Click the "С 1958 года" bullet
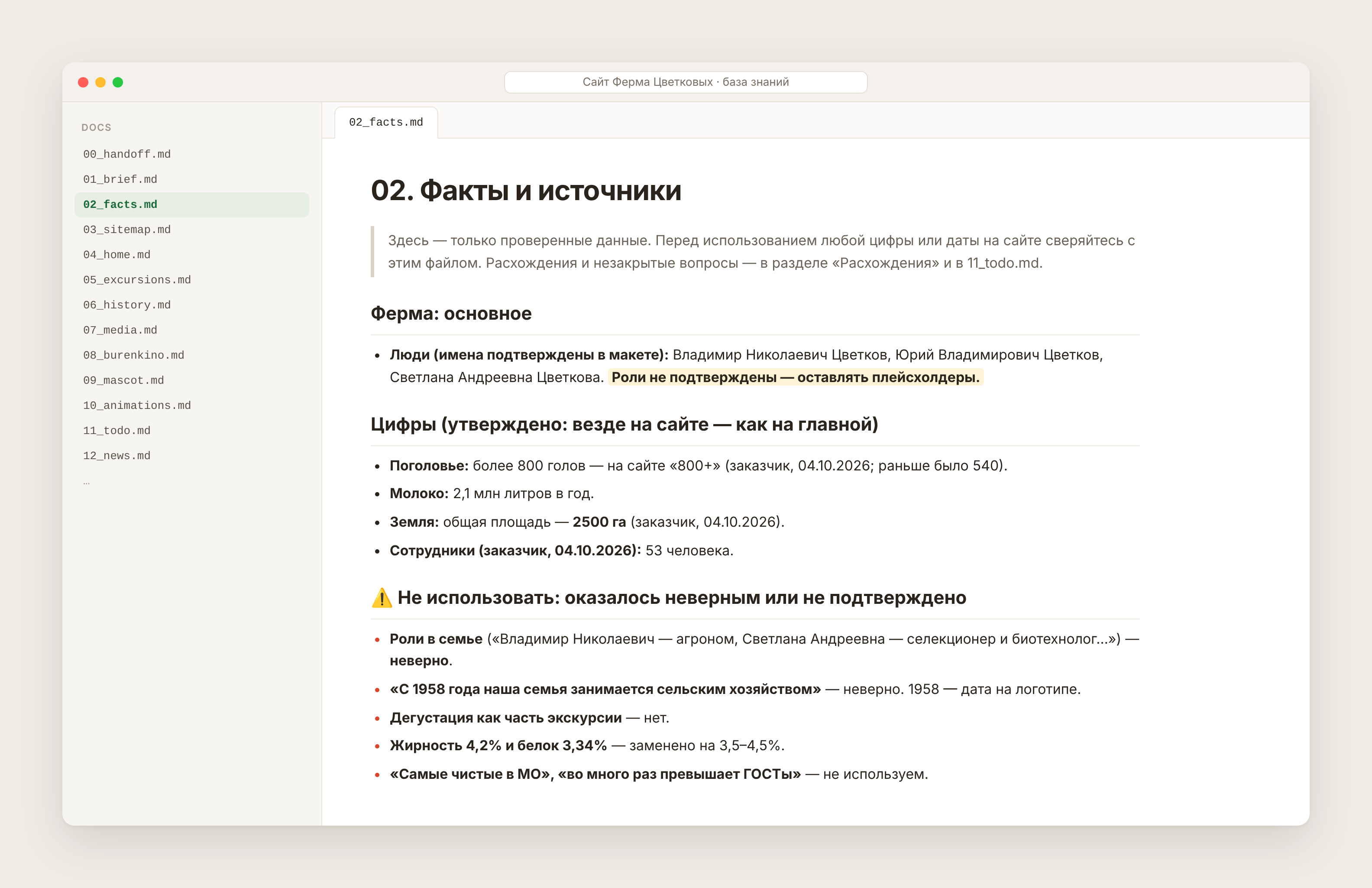 pyautogui.click(x=735, y=689)
